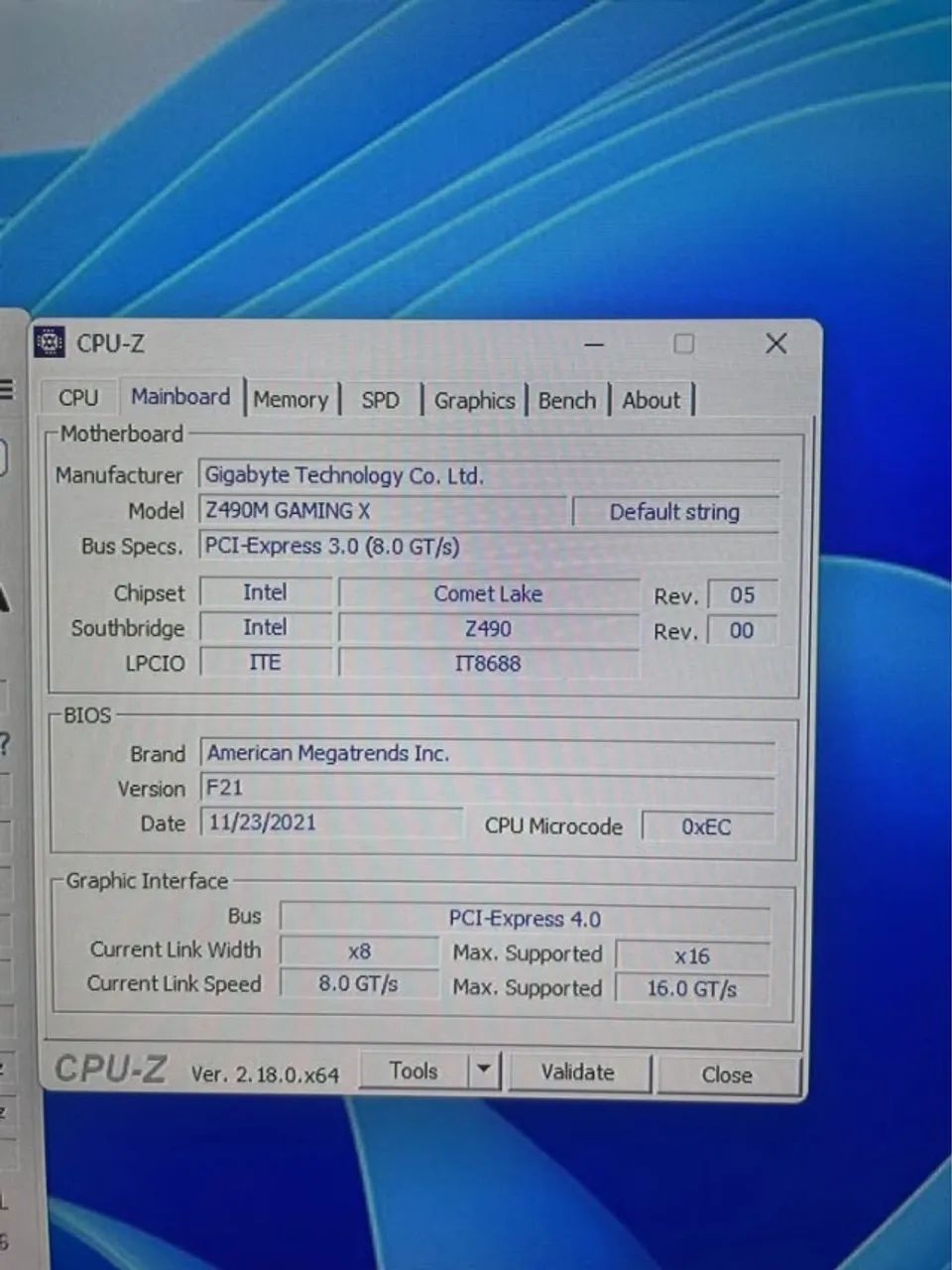Minimize the CPU-Z window
Screen dimensions: 952x1270
594,344
